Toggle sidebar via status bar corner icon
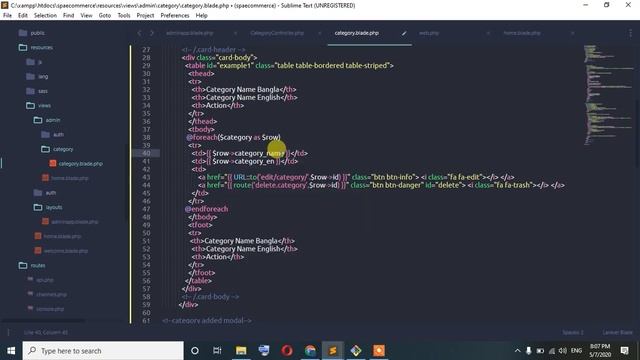The image size is (640, 360). point(8,333)
